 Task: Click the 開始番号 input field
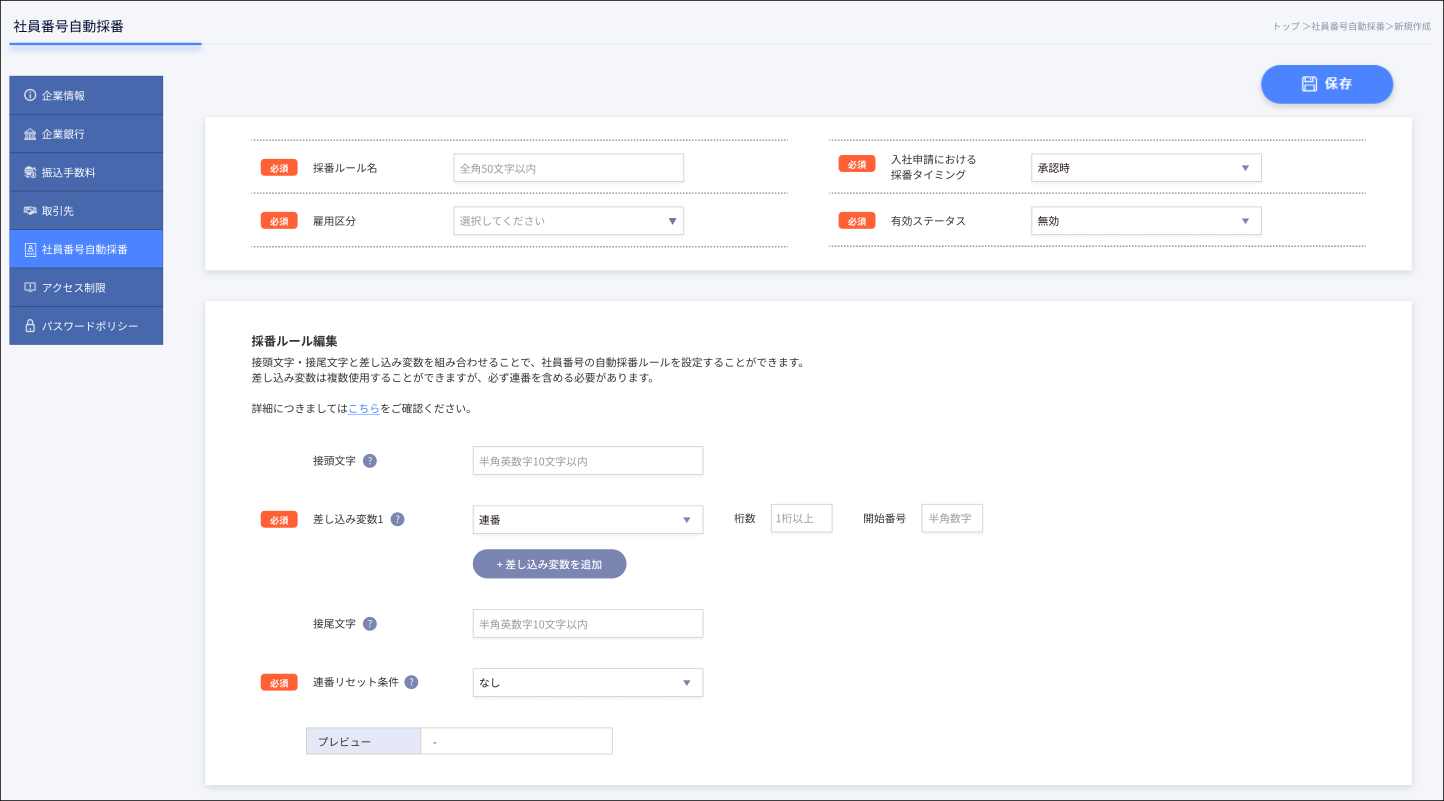[x=951, y=519]
